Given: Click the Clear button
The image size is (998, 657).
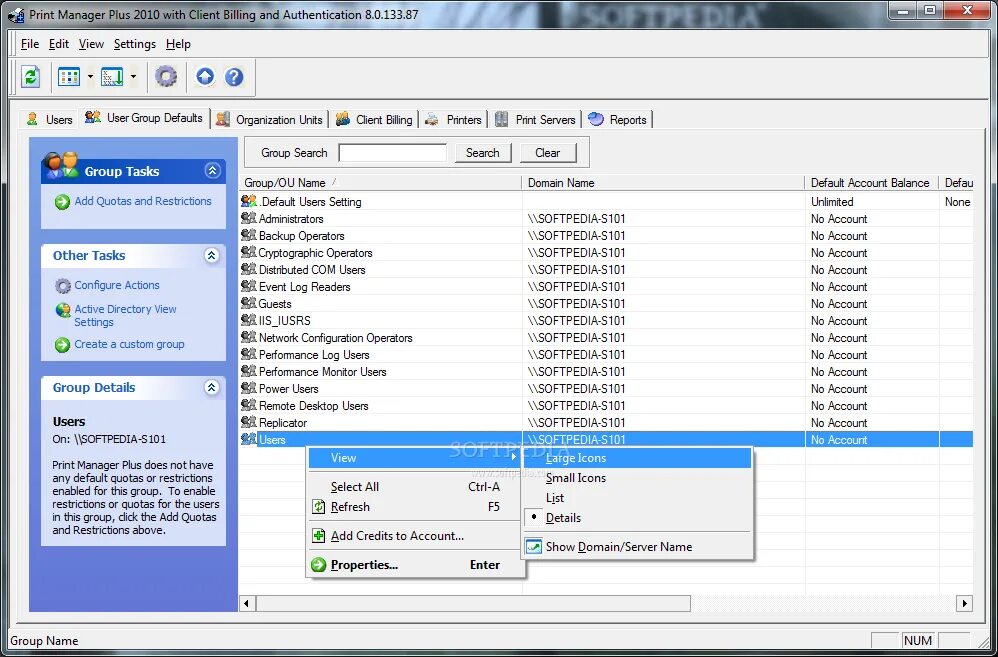Looking at the screenshot, I should click(547, 153).
